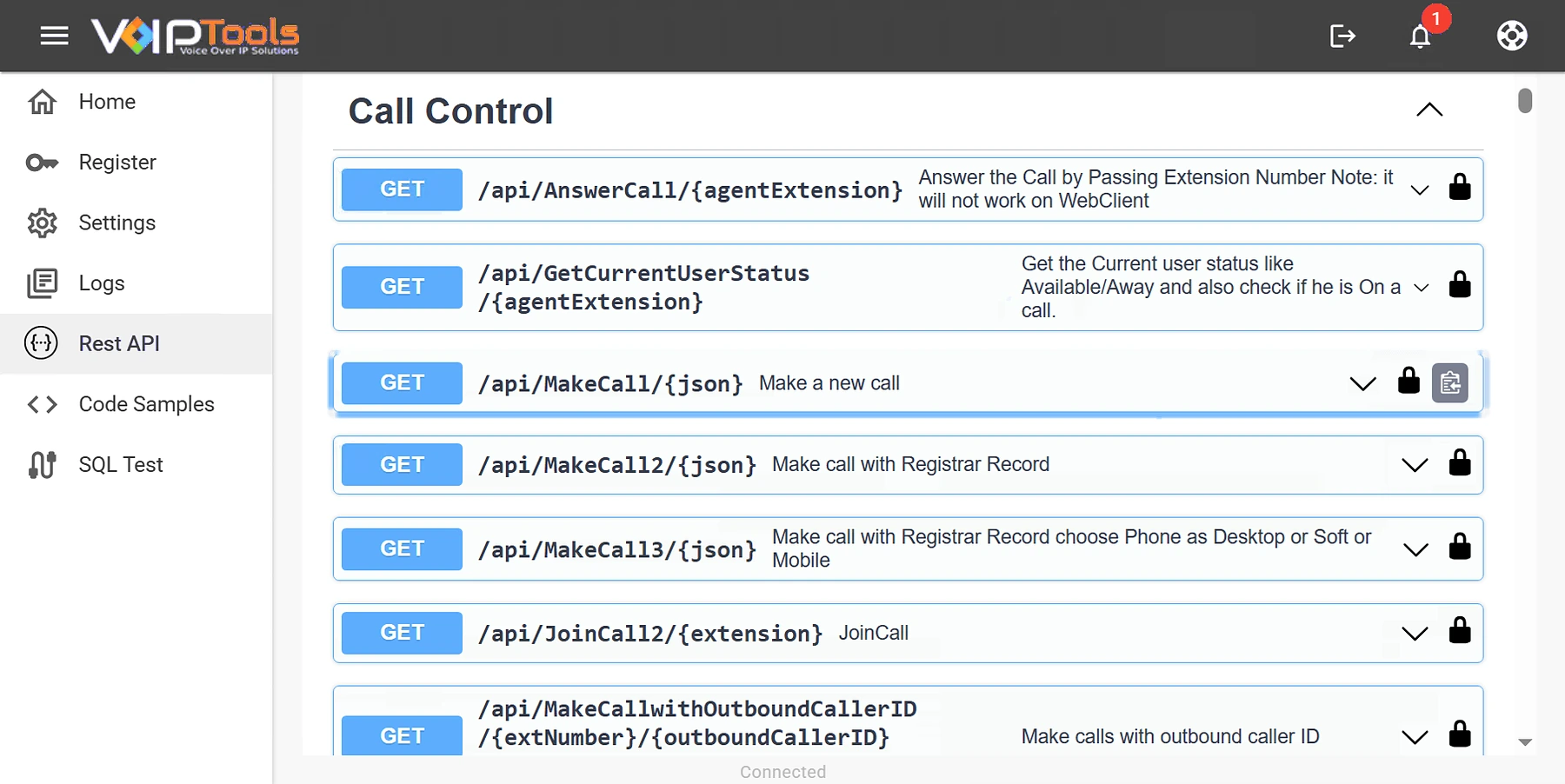Expand the MakeCall3 endpoint chevron
1565x784 pixels.
[1415, 549]
